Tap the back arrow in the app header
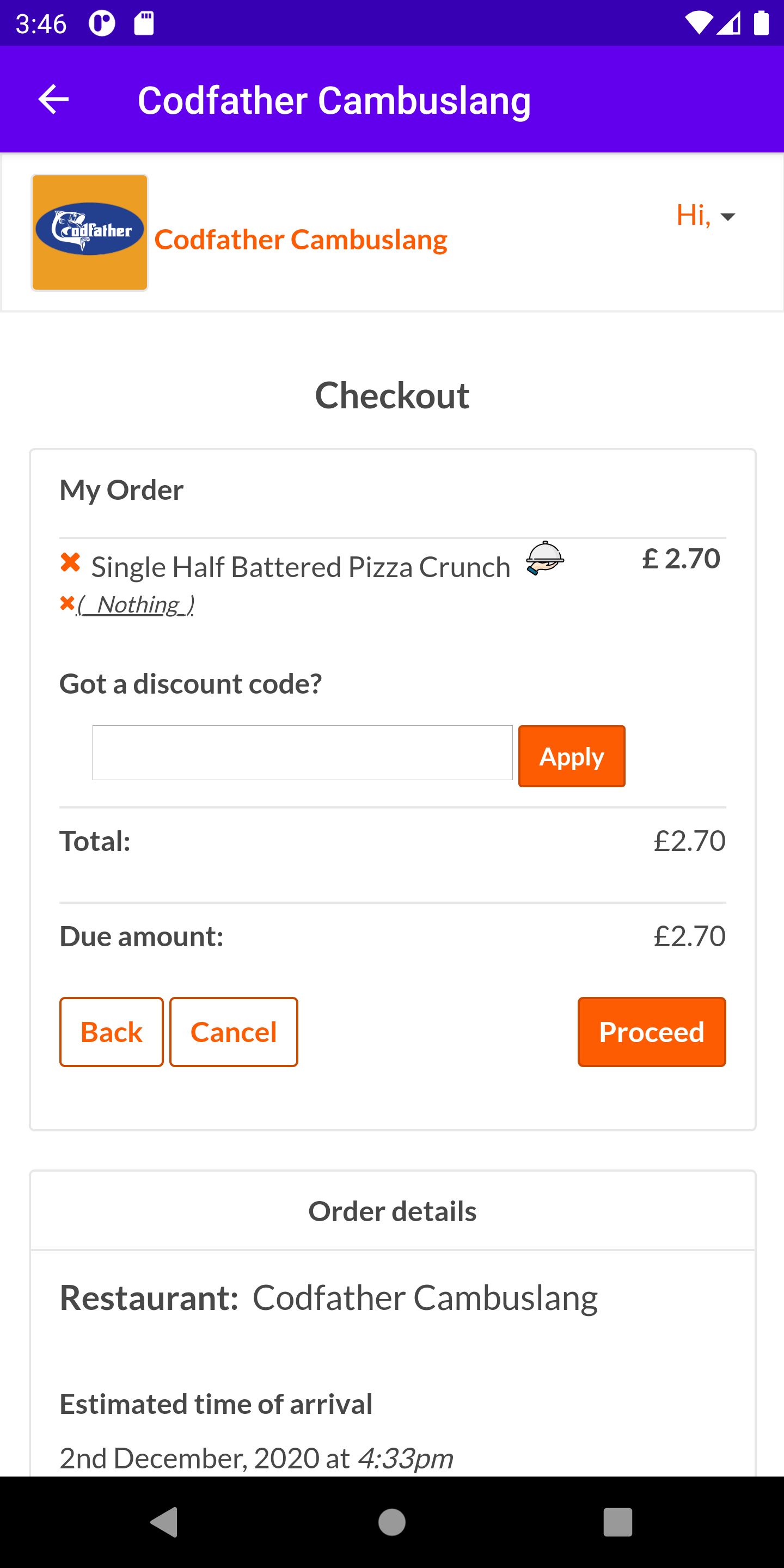Image resolution: width=784 pixels, height=1568 pixels. point(53,99)
